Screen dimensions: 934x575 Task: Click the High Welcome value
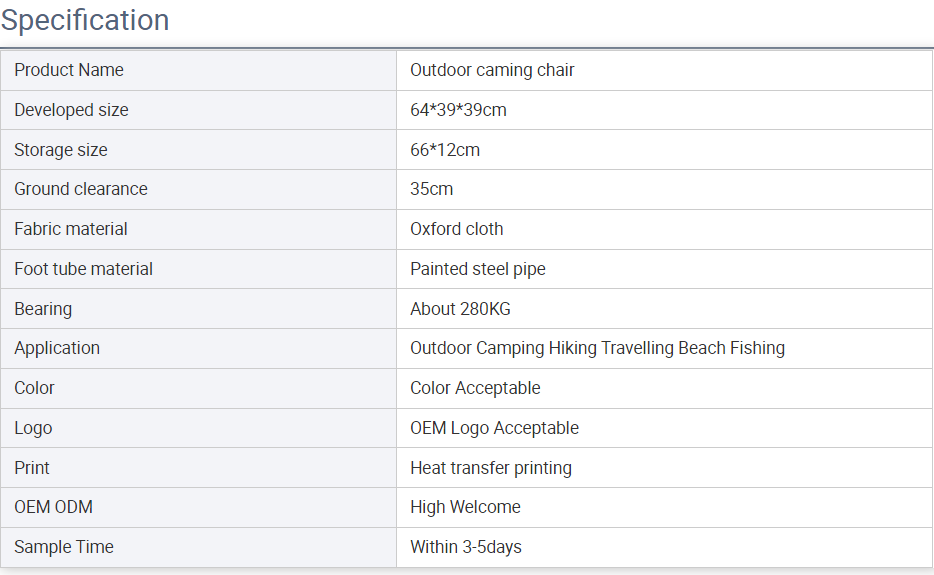pyautogui.click(x=465, y=508)
